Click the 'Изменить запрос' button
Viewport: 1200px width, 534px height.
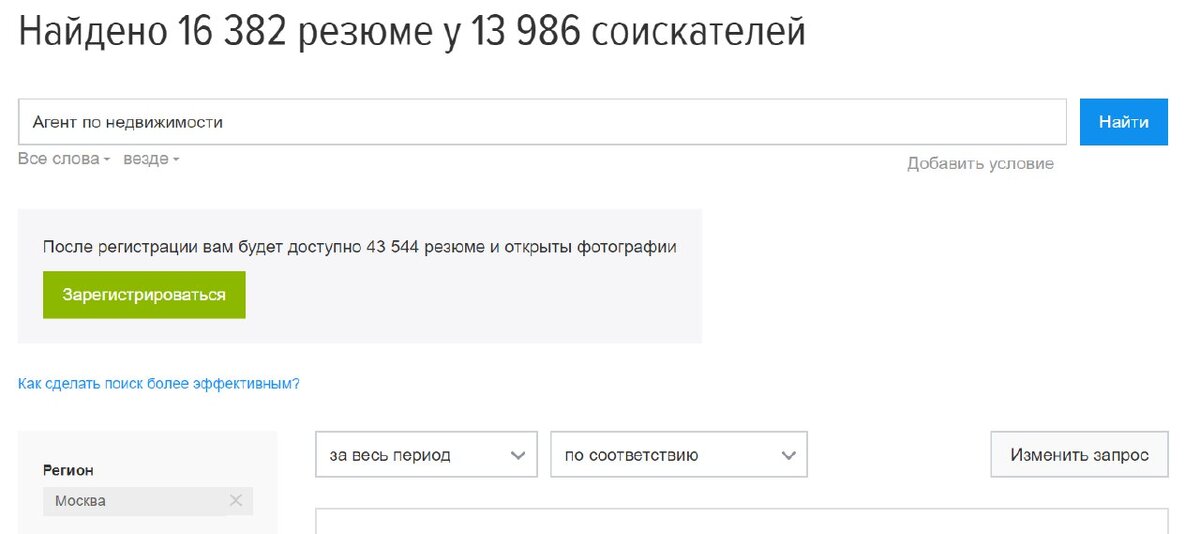click(x=1079, y=455)
